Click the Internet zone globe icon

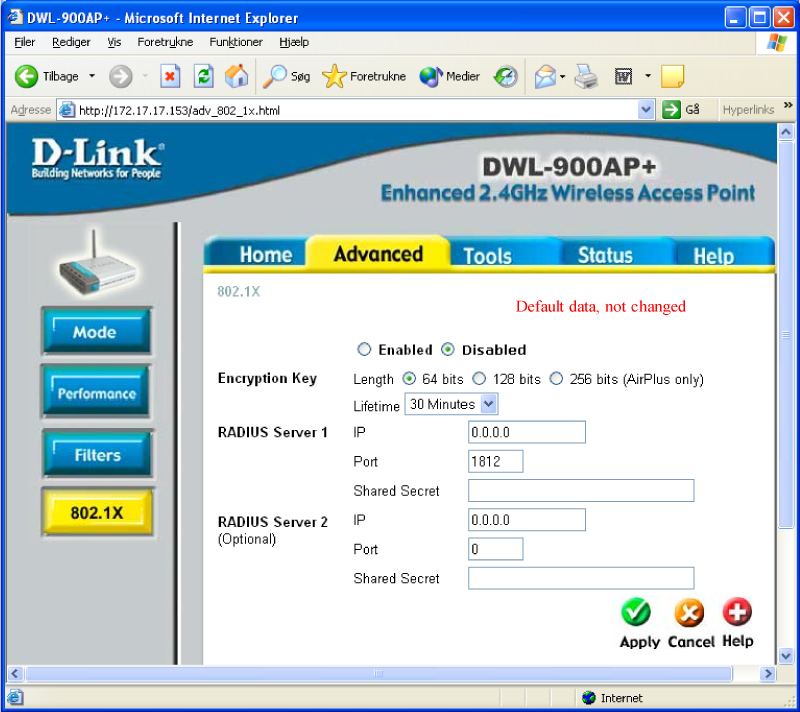[x=589, y=697]
